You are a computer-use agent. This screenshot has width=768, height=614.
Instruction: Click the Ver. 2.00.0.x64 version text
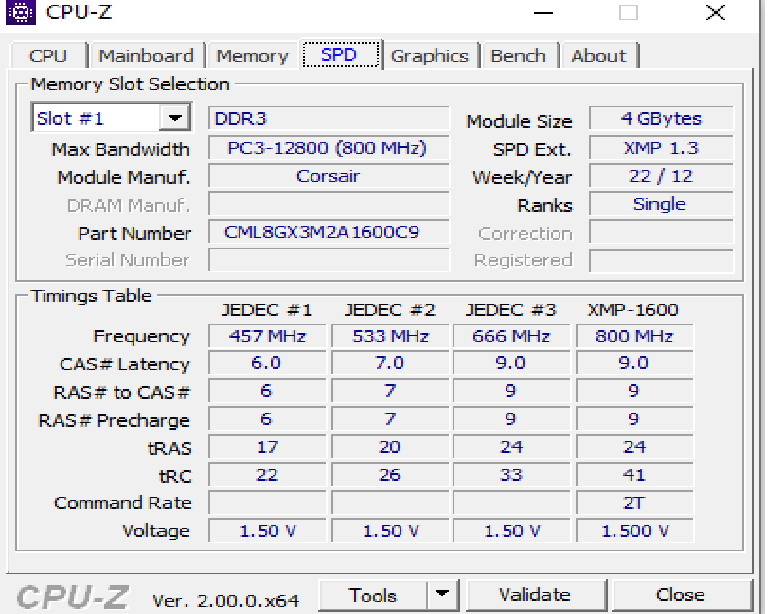click(225, 601)
